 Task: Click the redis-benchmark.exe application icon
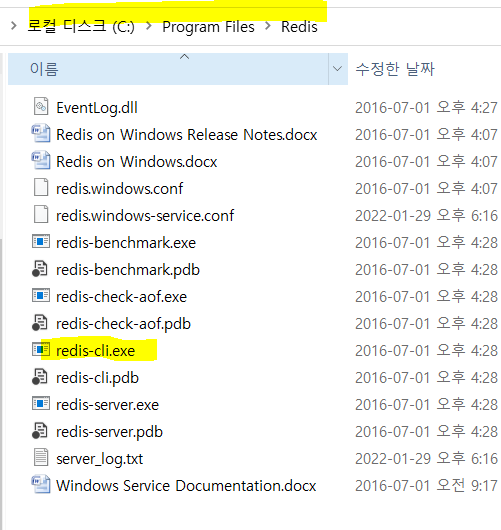(x=41, y=242)
